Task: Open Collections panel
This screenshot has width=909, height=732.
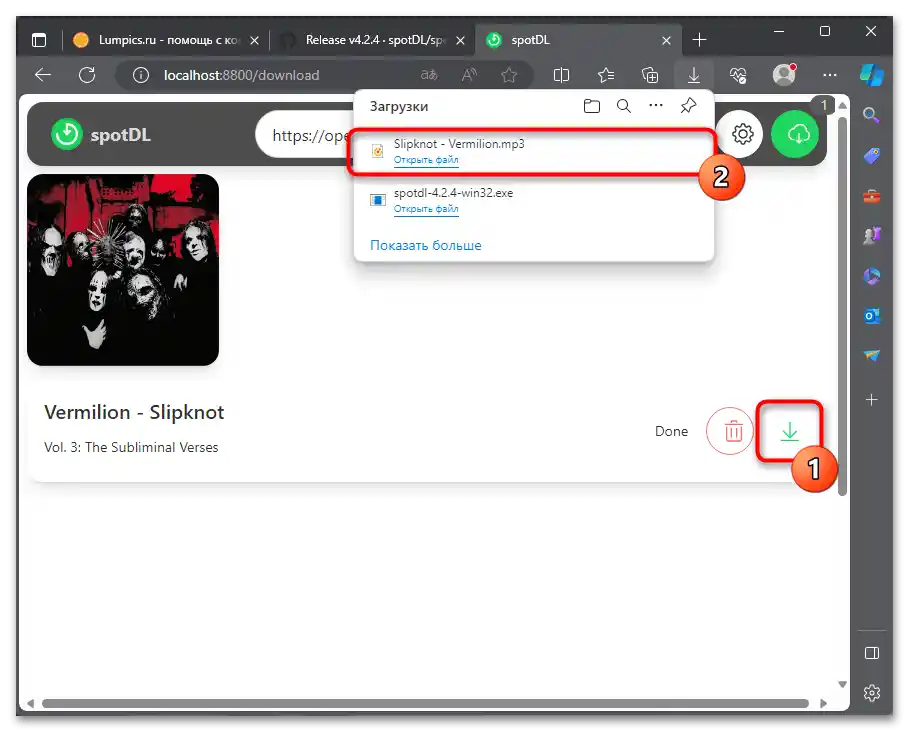Action: (x=650, y=75)
